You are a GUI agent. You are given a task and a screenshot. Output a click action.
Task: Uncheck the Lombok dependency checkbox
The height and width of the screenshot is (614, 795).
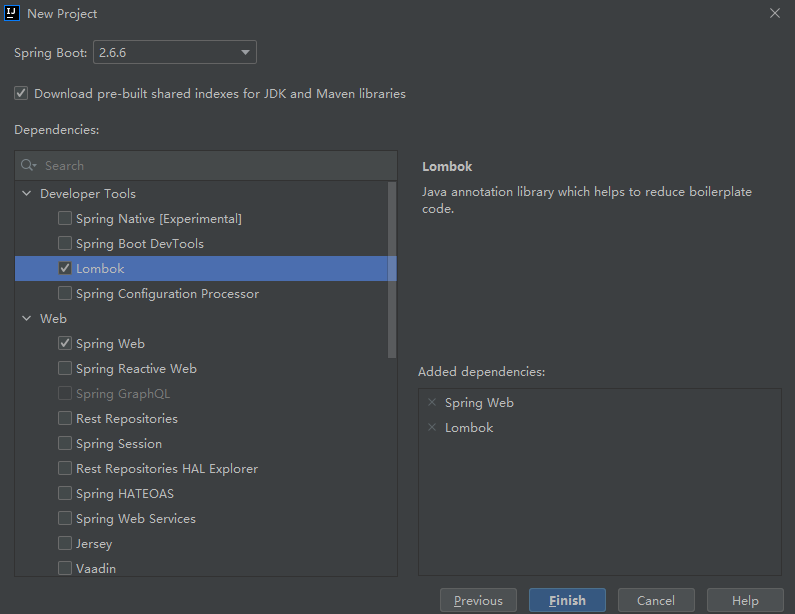pyautogui.click(x=65, y=268)
